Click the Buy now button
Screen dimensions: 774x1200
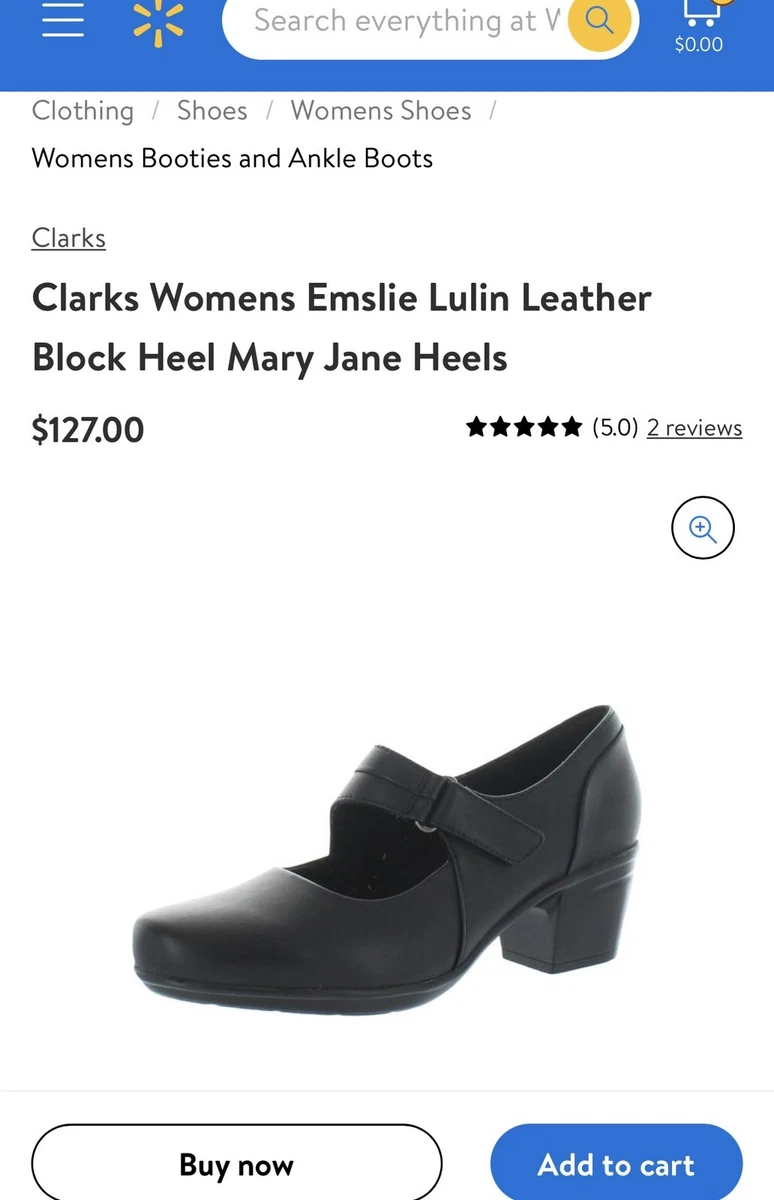click(x=237, y=1164)
